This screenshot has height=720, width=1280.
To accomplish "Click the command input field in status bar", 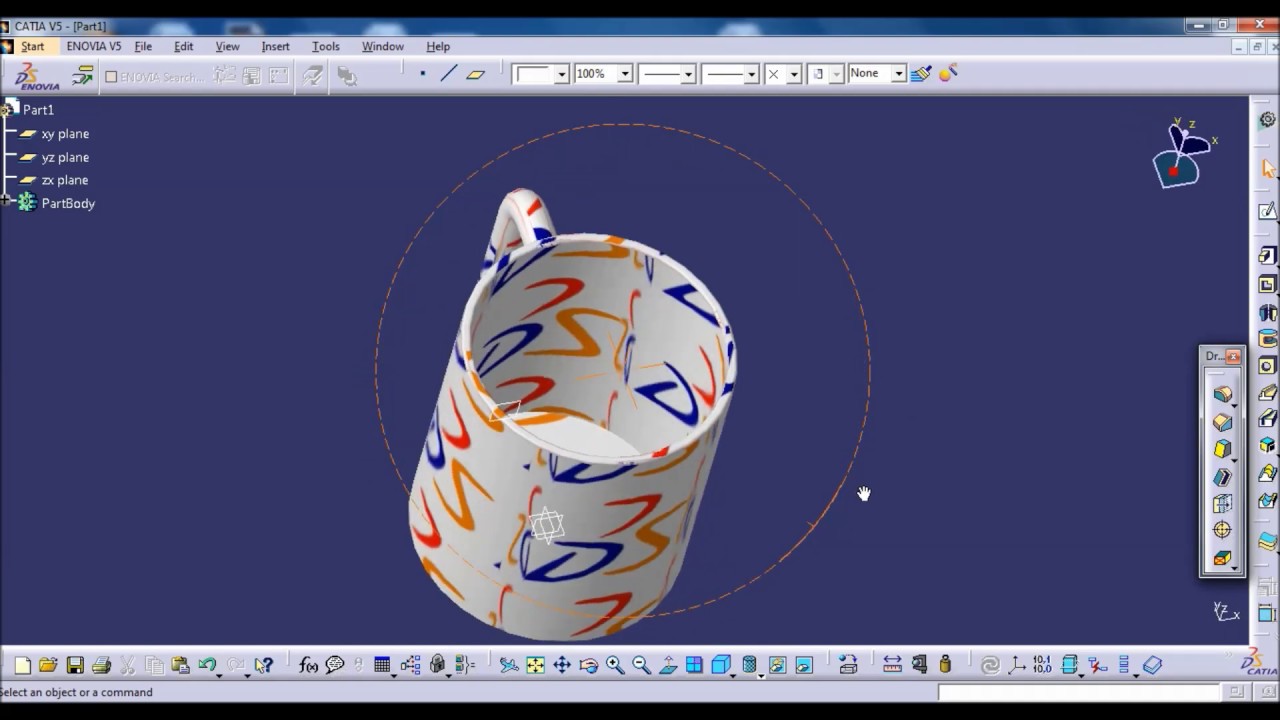I will pyautogui.click(x=1079, y=692).
